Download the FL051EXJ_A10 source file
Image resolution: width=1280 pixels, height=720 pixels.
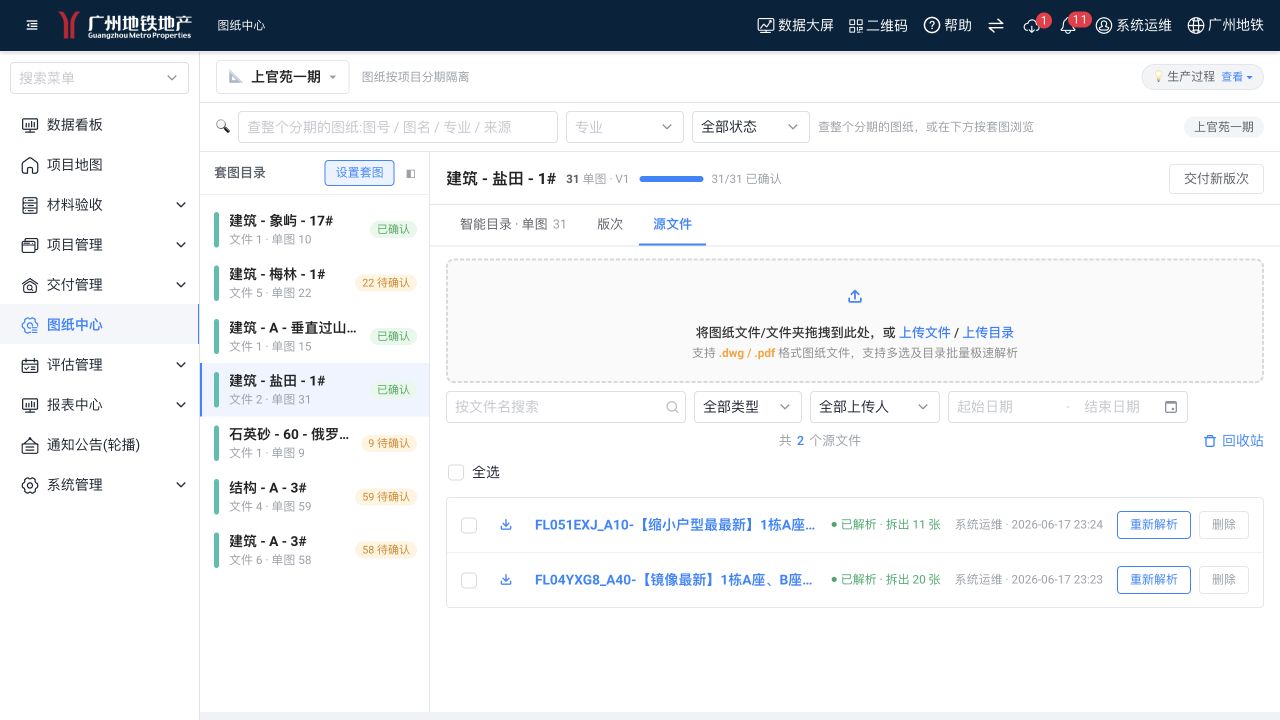[506, 525]
